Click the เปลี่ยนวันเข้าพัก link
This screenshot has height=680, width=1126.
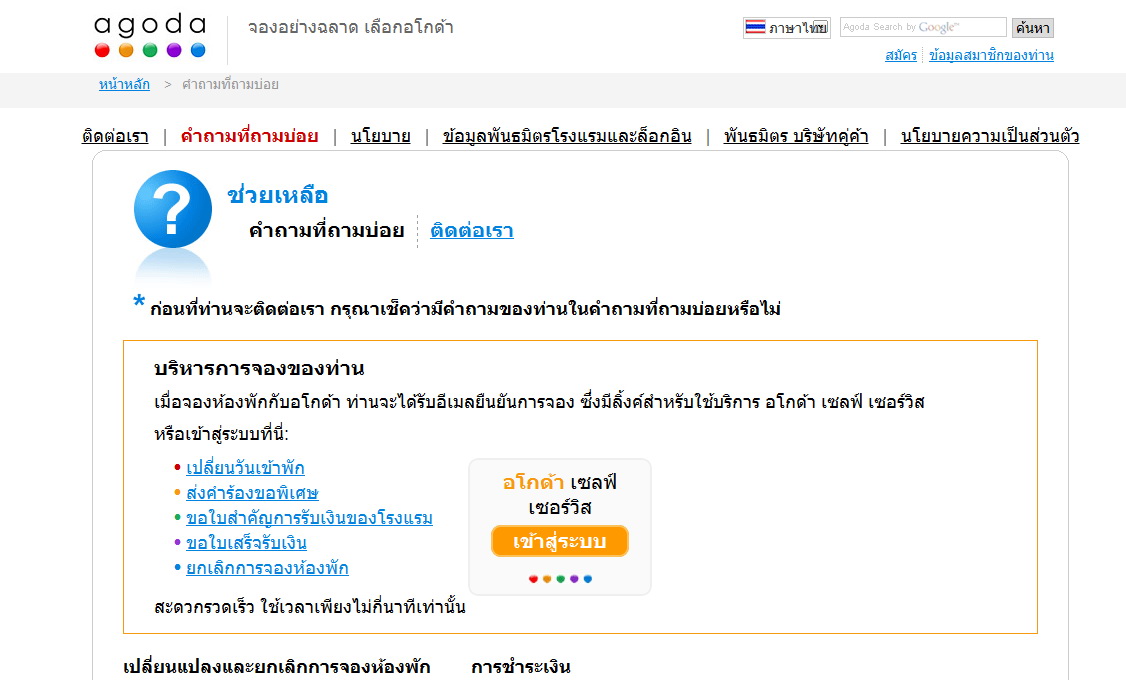246,468
